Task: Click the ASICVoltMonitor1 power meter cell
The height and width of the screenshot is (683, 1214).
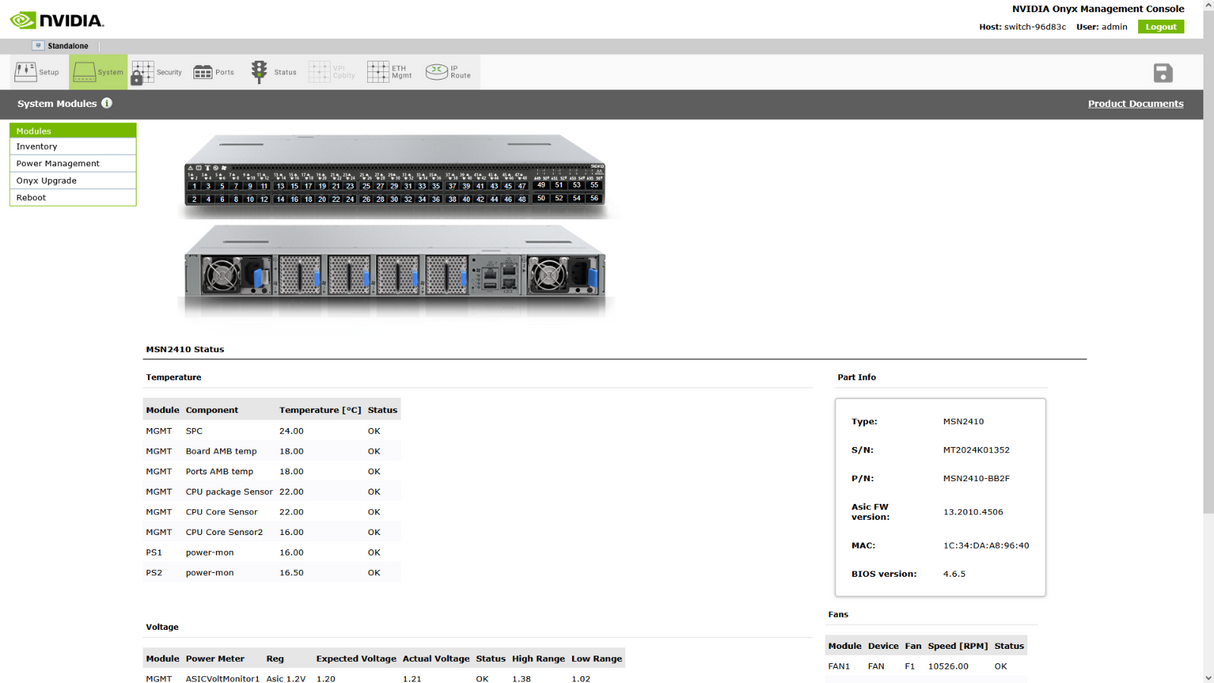Action: [x=222, y=679]
